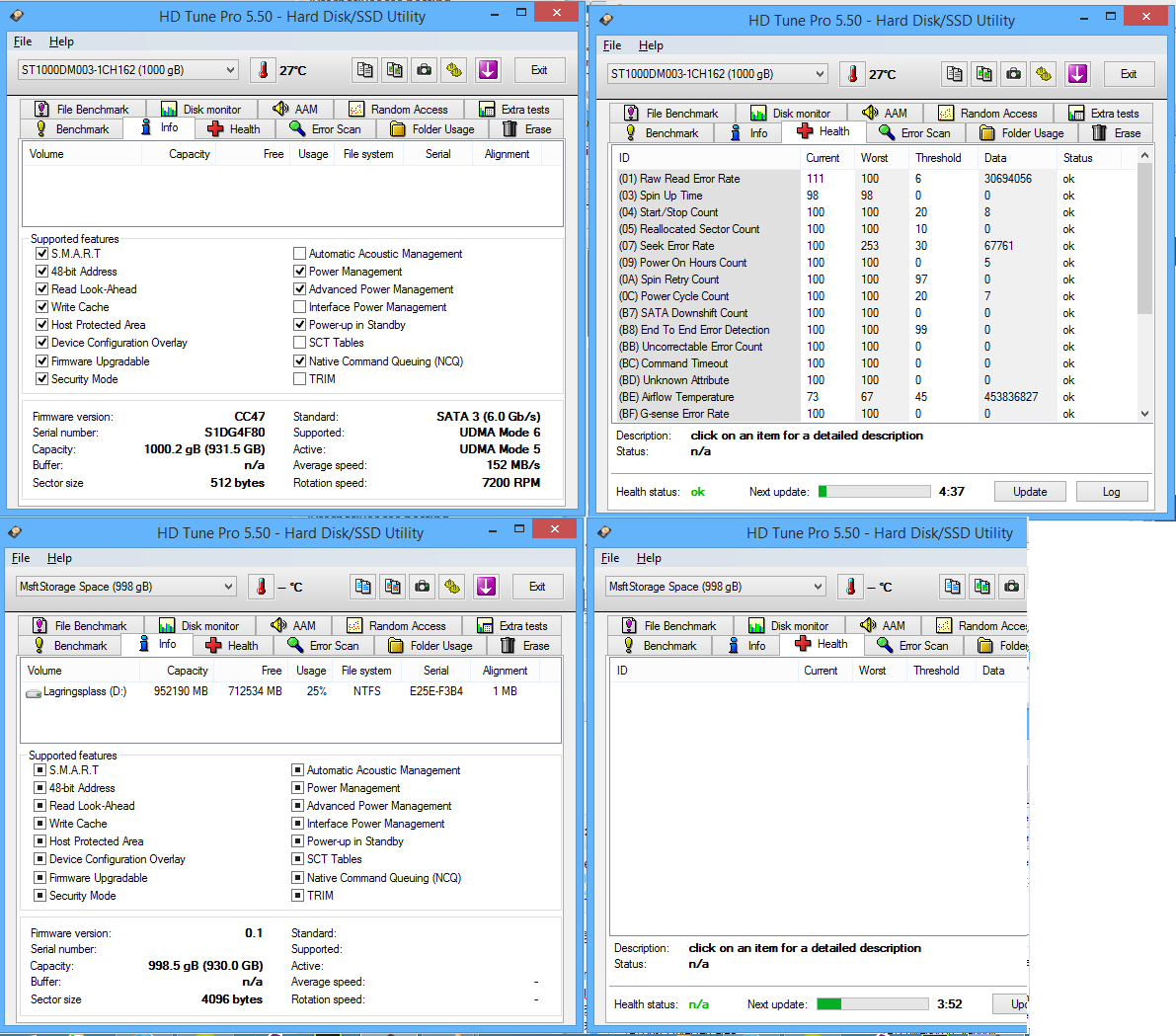Click thermometer icon in top-right Health window
Image resolution: width=1176 pixels, height=1036 pixels.
[x=852, y=74]
